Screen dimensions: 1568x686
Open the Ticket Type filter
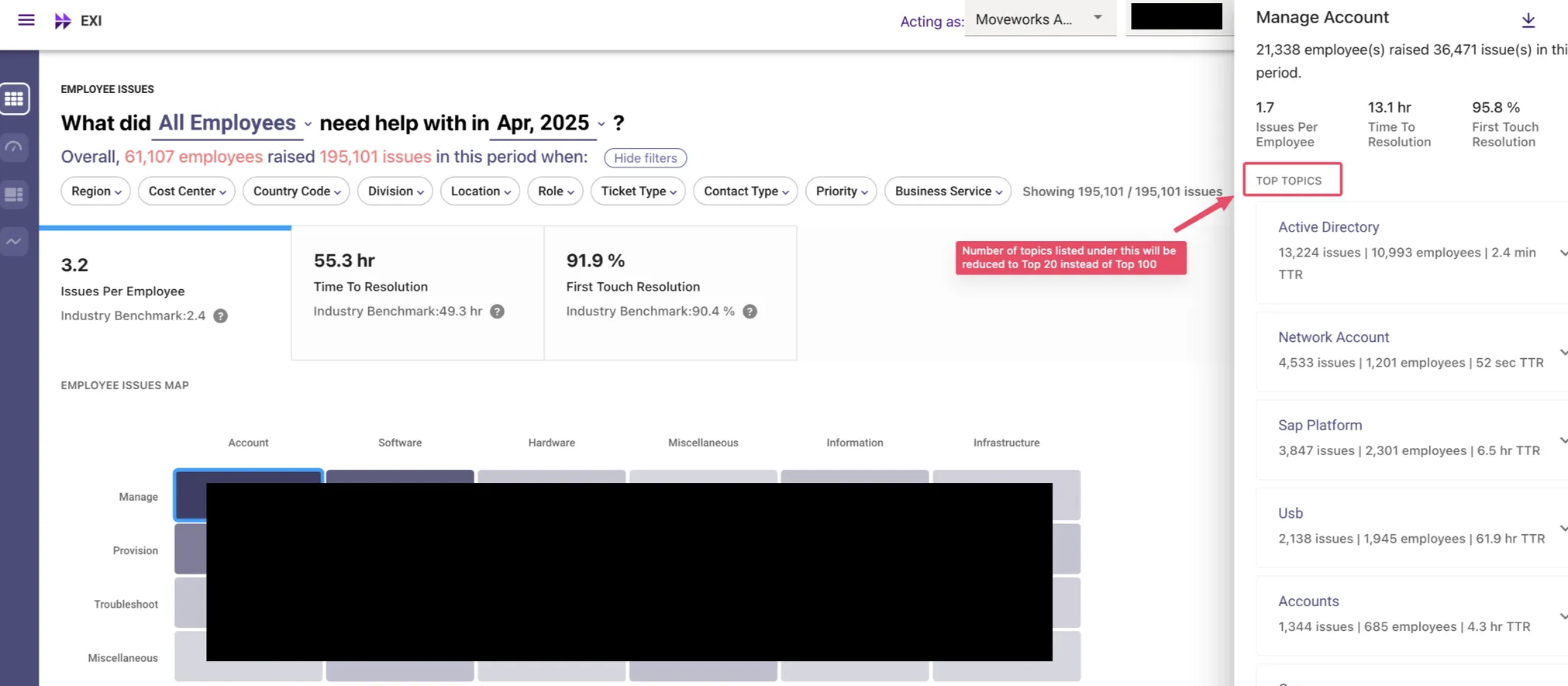(638, 191)
